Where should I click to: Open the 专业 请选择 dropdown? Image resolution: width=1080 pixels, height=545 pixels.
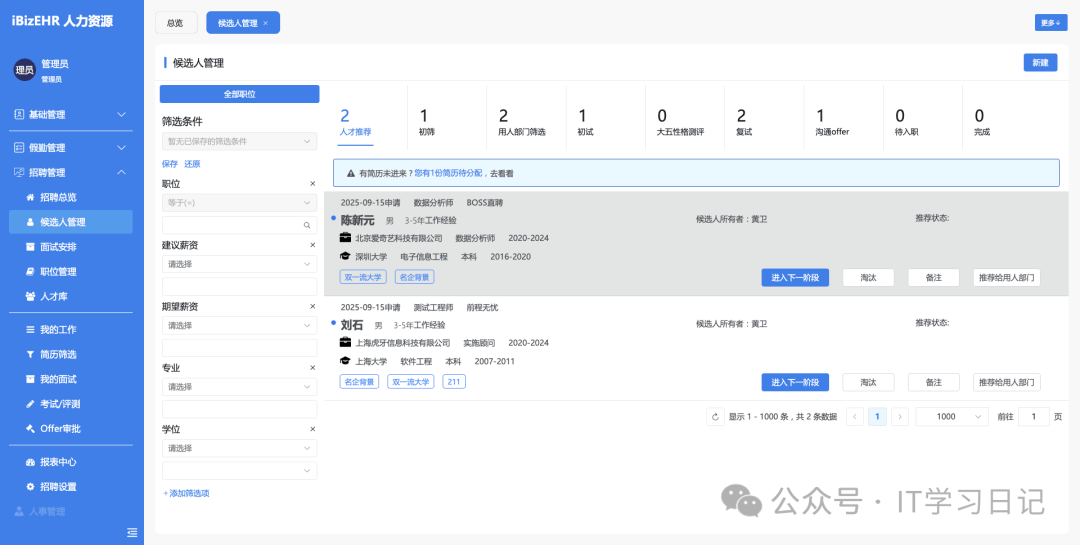pyautogui.click(x=239, y=387)
